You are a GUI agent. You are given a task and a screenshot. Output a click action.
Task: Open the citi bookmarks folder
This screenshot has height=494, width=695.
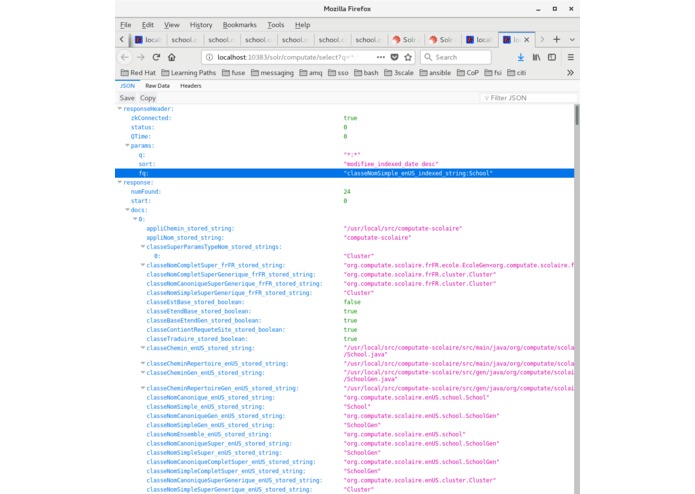pyautogui.click(x=516, y=73)
